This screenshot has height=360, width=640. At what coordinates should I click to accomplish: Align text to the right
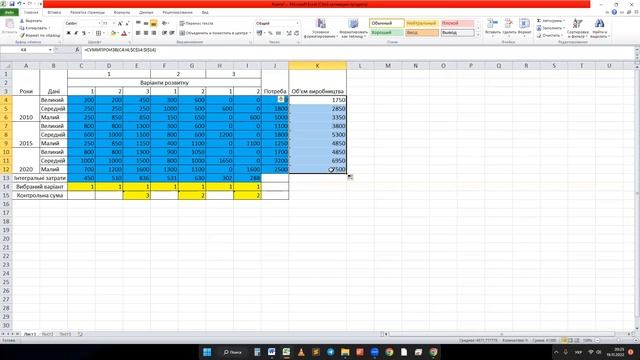[x=153, y=33]
